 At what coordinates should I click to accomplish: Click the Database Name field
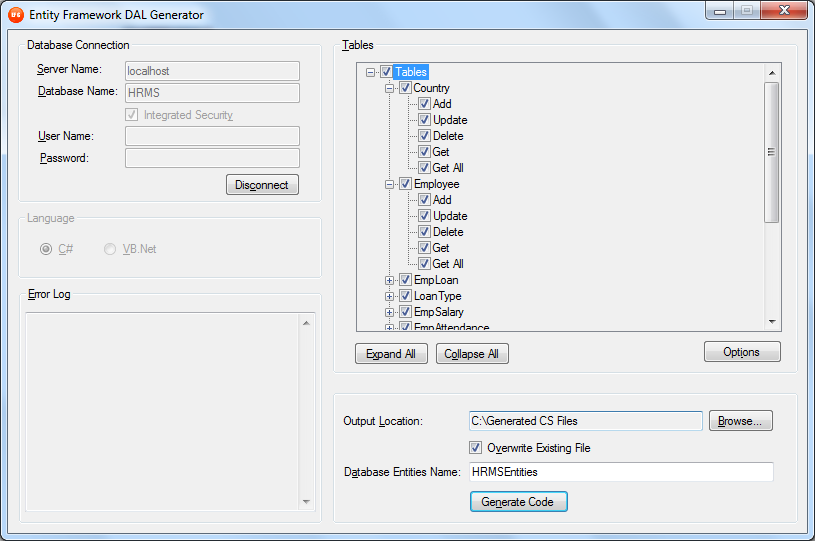212,93
